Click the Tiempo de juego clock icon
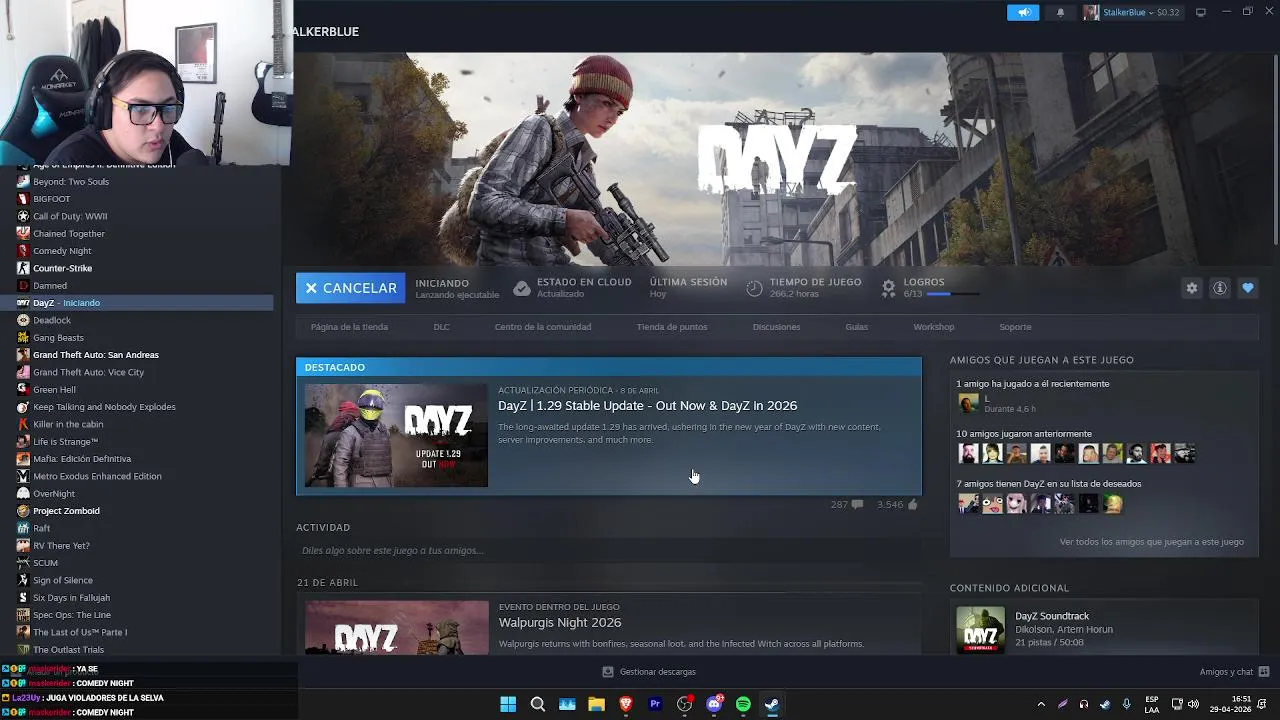 click(754, 288)
